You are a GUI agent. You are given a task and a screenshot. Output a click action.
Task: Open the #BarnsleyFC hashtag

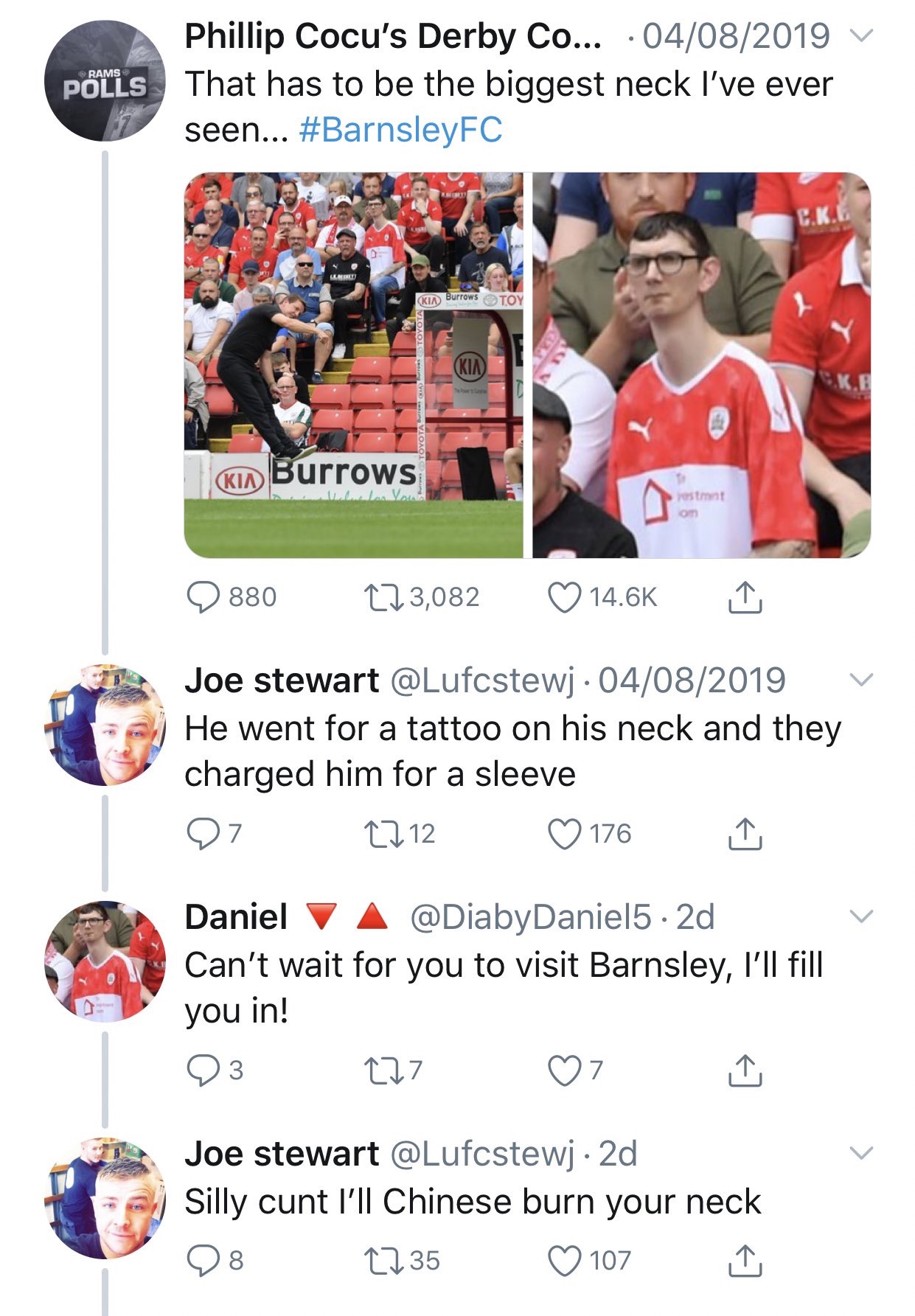click(401, 130)
